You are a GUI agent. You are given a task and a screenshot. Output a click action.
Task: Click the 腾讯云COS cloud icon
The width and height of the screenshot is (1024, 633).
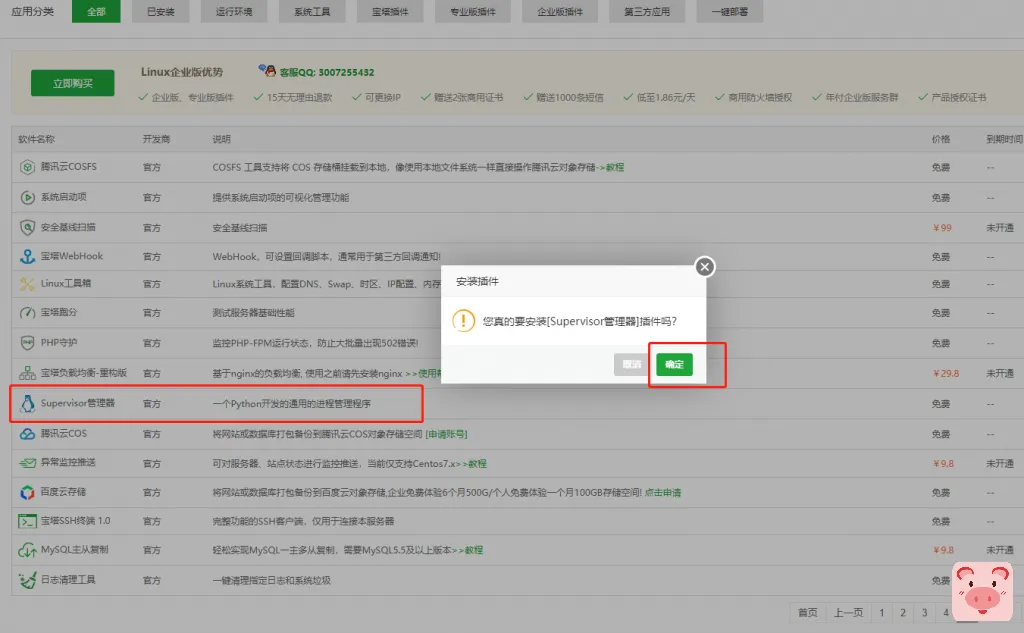tap(27, 434)
